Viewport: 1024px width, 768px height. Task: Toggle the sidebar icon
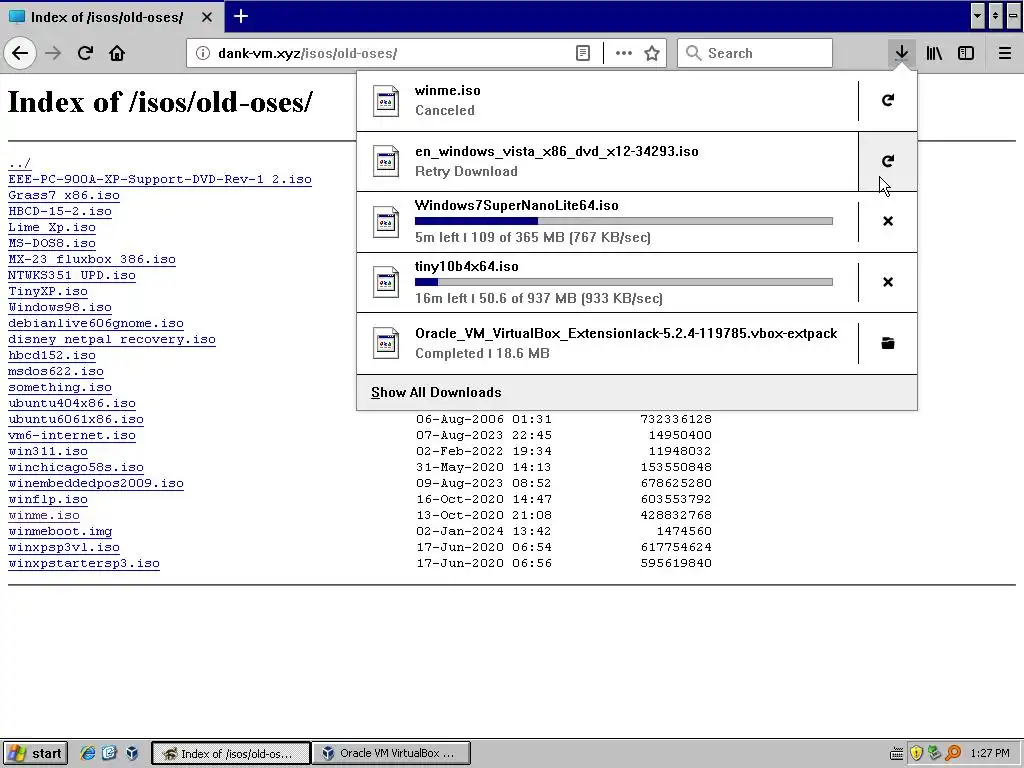[966, 53]
